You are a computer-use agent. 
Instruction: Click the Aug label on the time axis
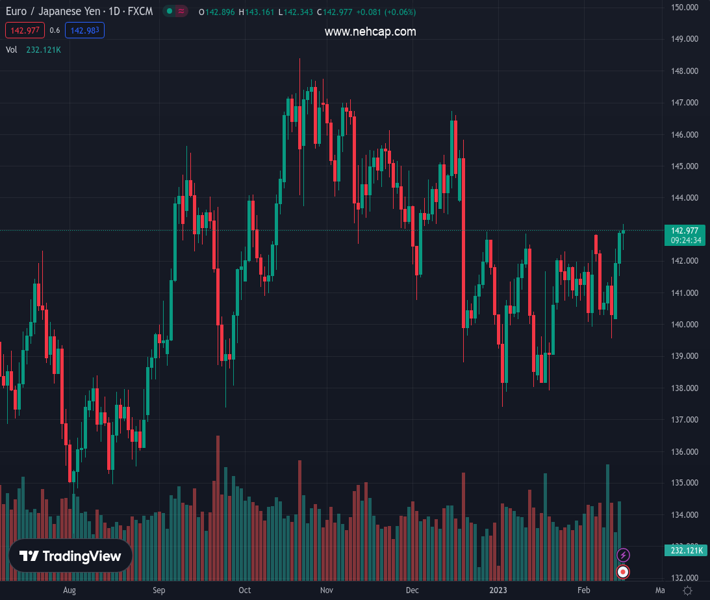(x=69, y=591)
